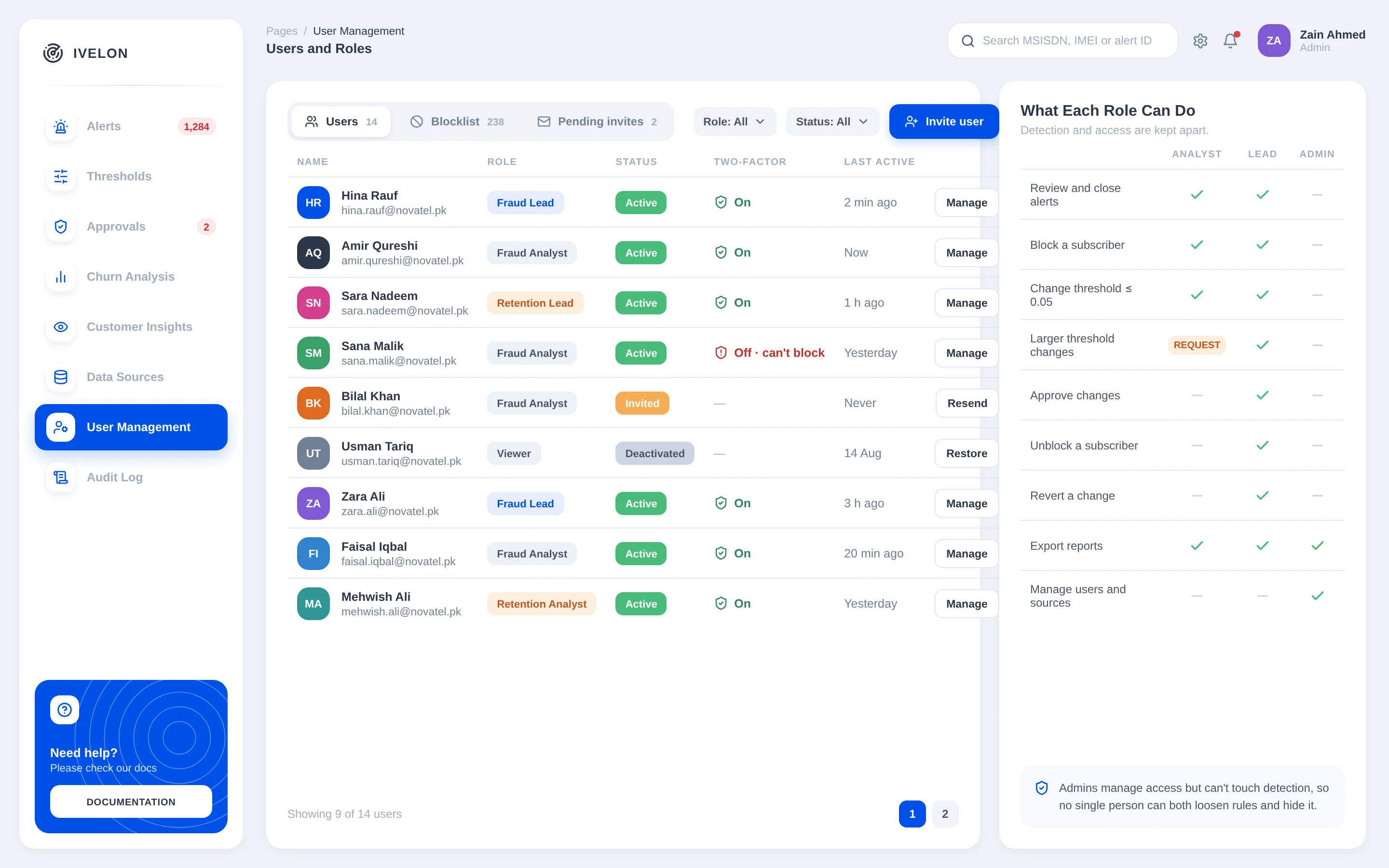
Task: Click the Viewer role tag for Usman Tariq
Action: (514, 453)
